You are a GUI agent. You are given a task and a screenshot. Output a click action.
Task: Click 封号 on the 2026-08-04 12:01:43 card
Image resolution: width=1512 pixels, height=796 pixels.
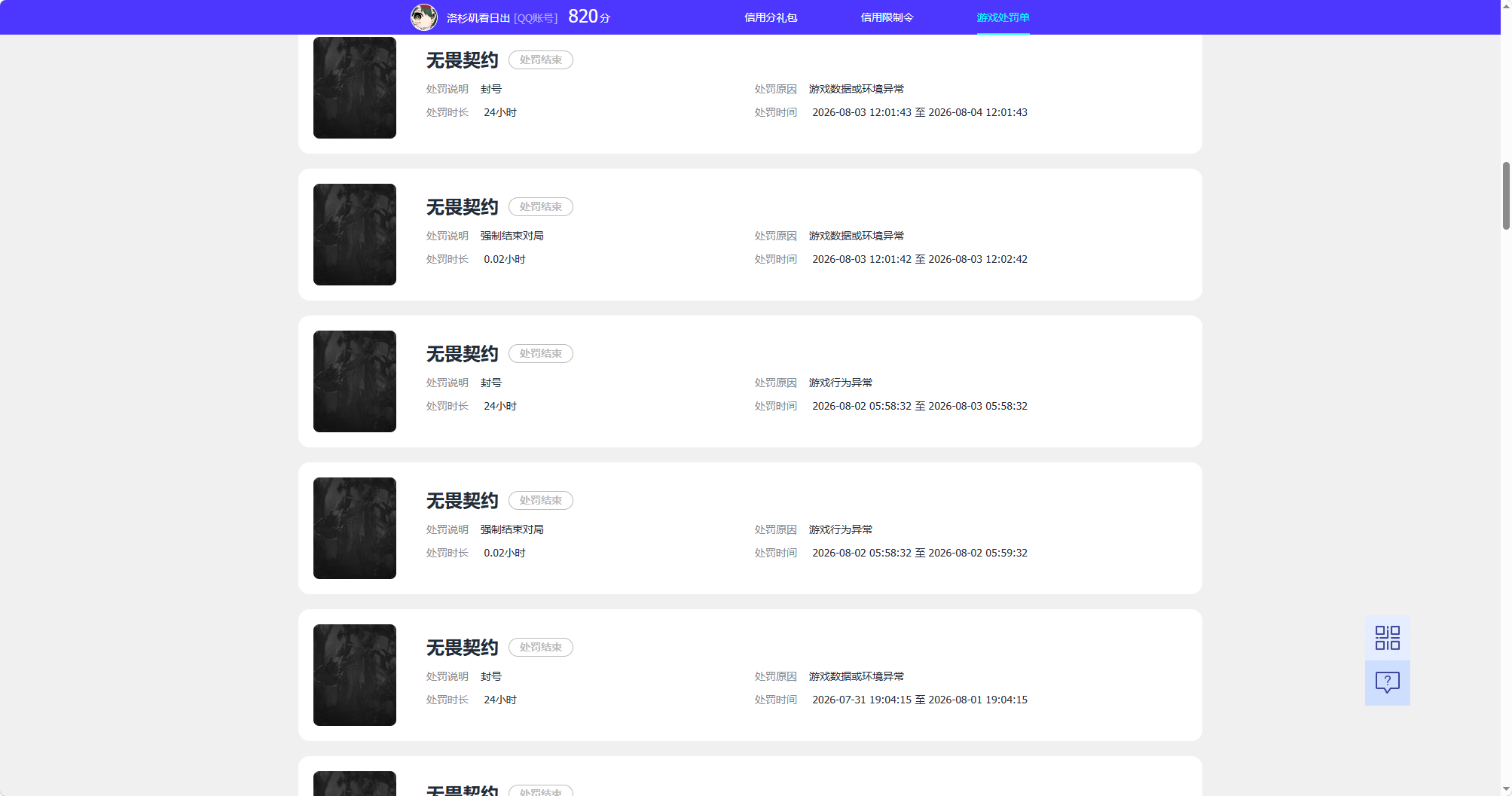pyautogui.click(x=491, y=89)
